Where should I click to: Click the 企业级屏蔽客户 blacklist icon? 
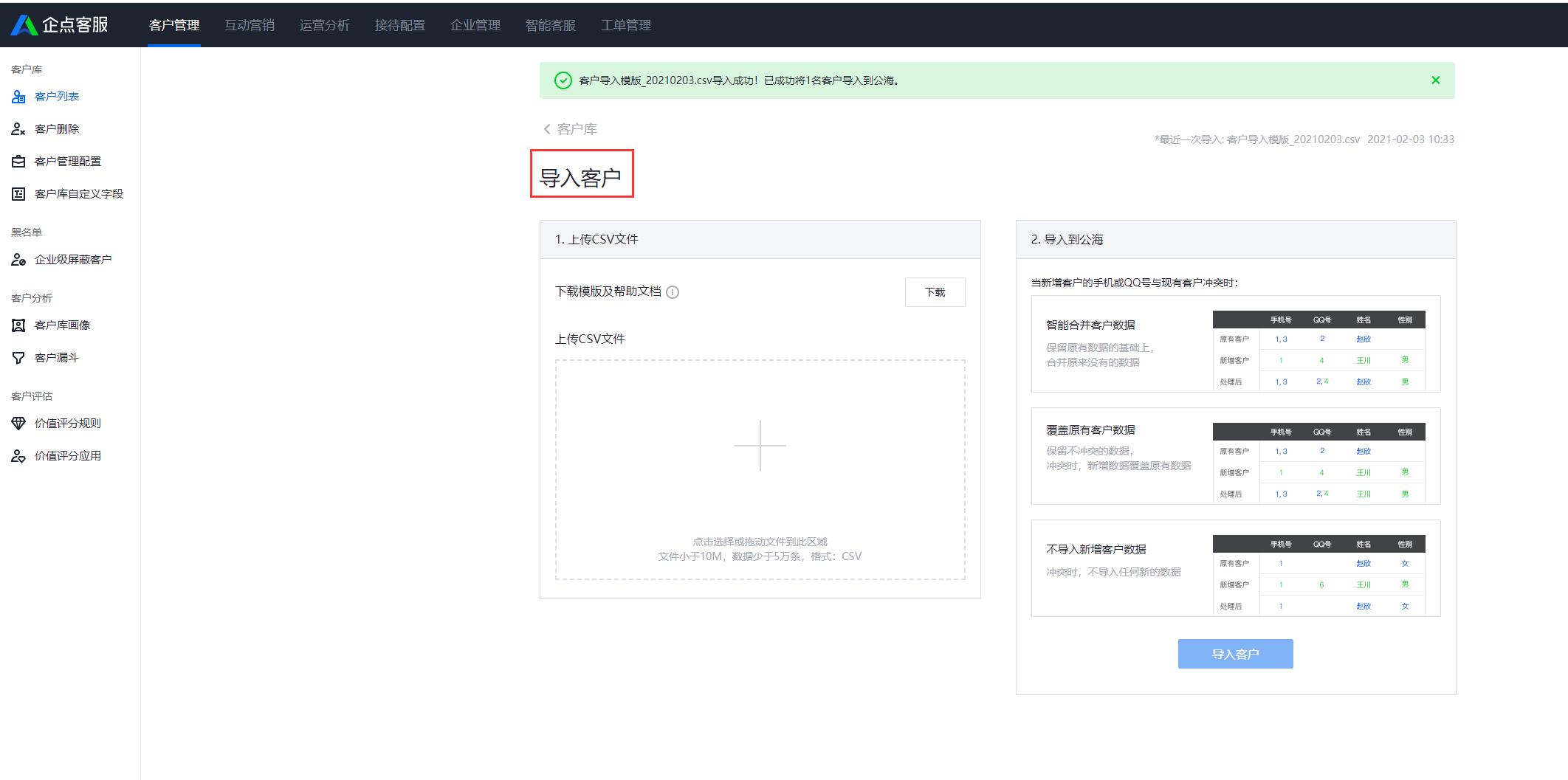pyautogui.click(x=18, y=260)
